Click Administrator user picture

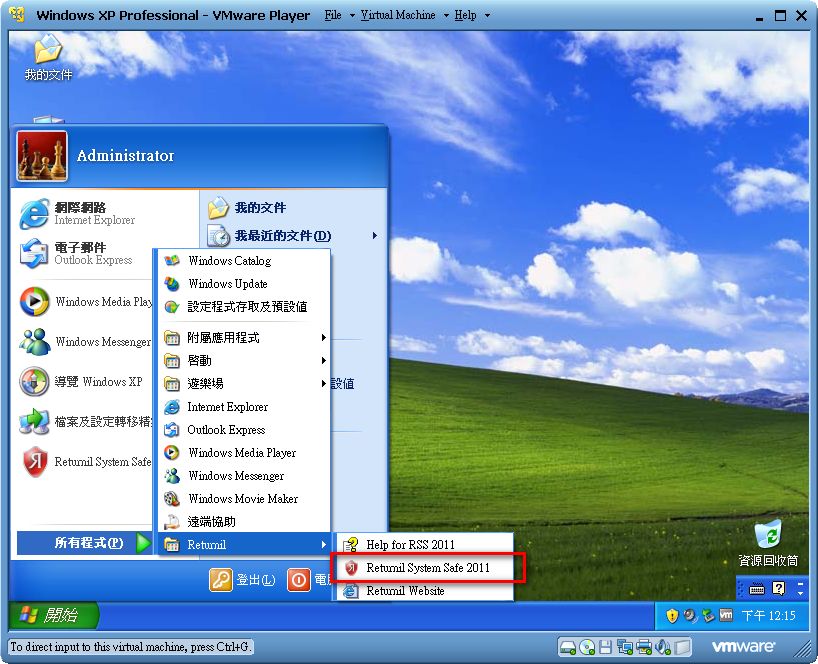(x=42, y=155)
